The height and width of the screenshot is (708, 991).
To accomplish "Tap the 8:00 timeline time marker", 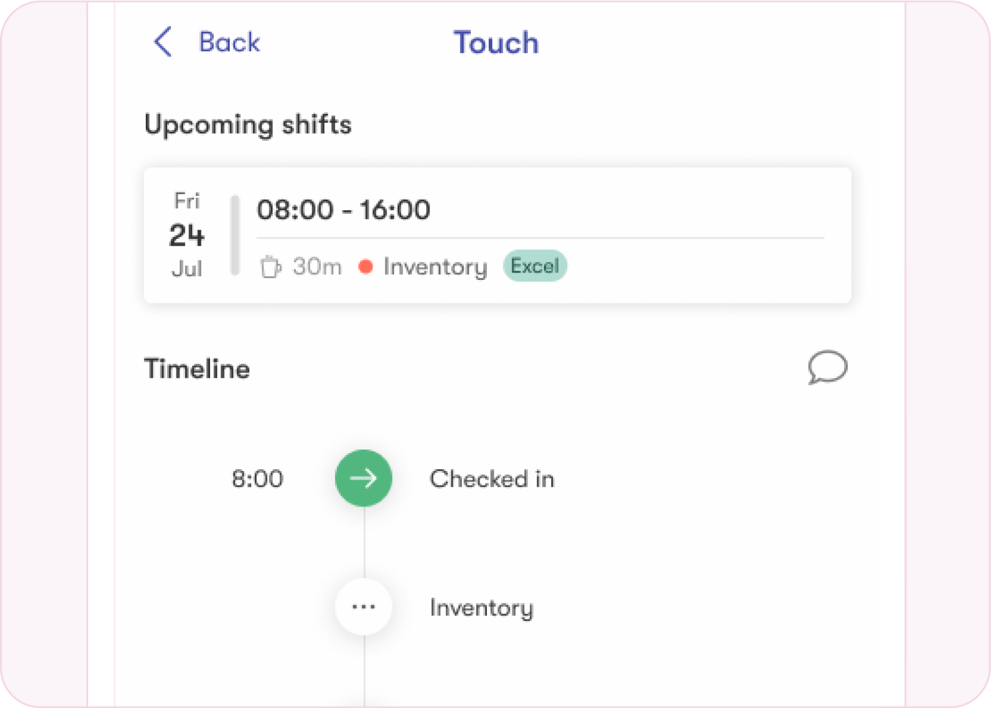I will [257, 478].
